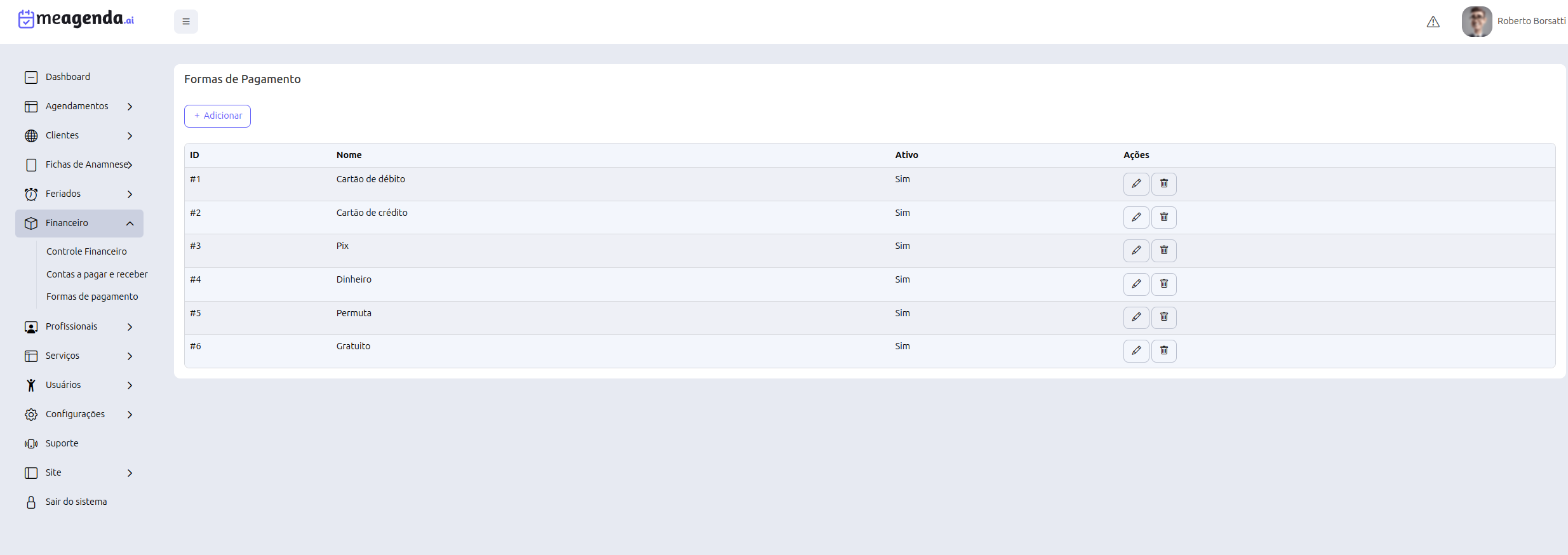Expand the Clientes submenu
This screenshot has height=555, width=1568.
pyautogui.click(x=79, y=135)
